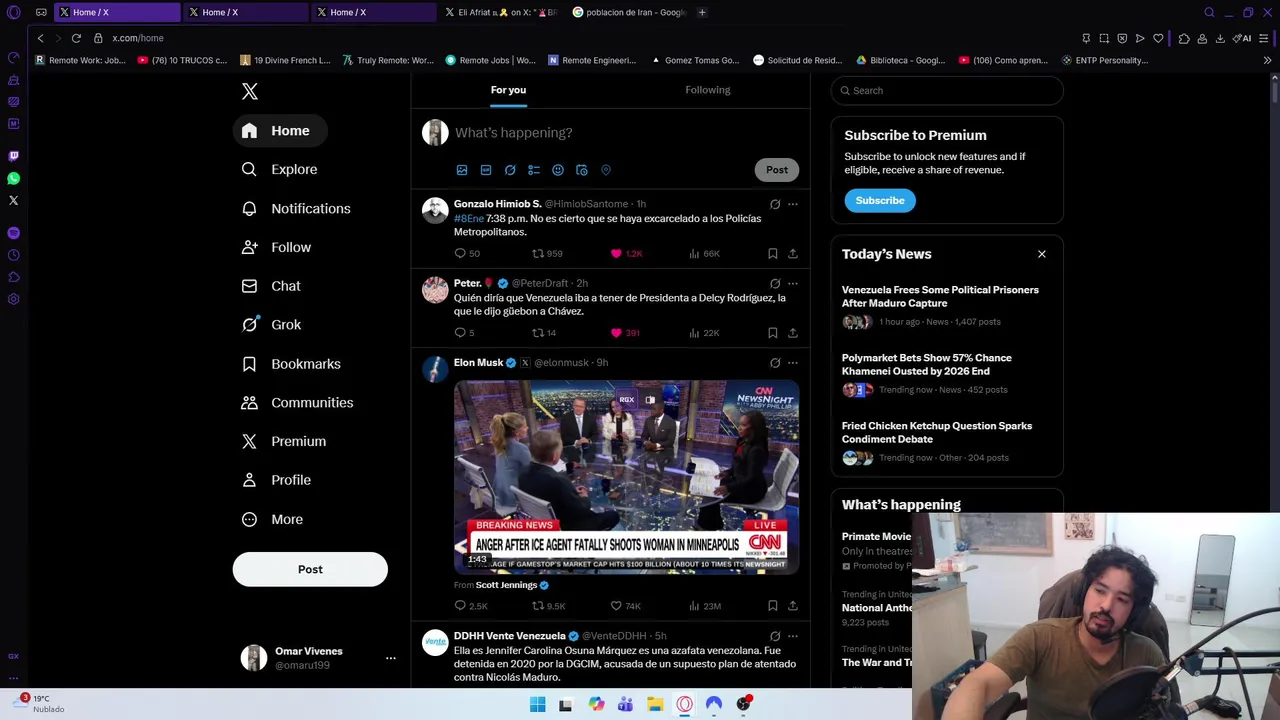Viewport: 1280px width, 720px height.
Task: Add a poll in the composer
Action: point(534,170)
